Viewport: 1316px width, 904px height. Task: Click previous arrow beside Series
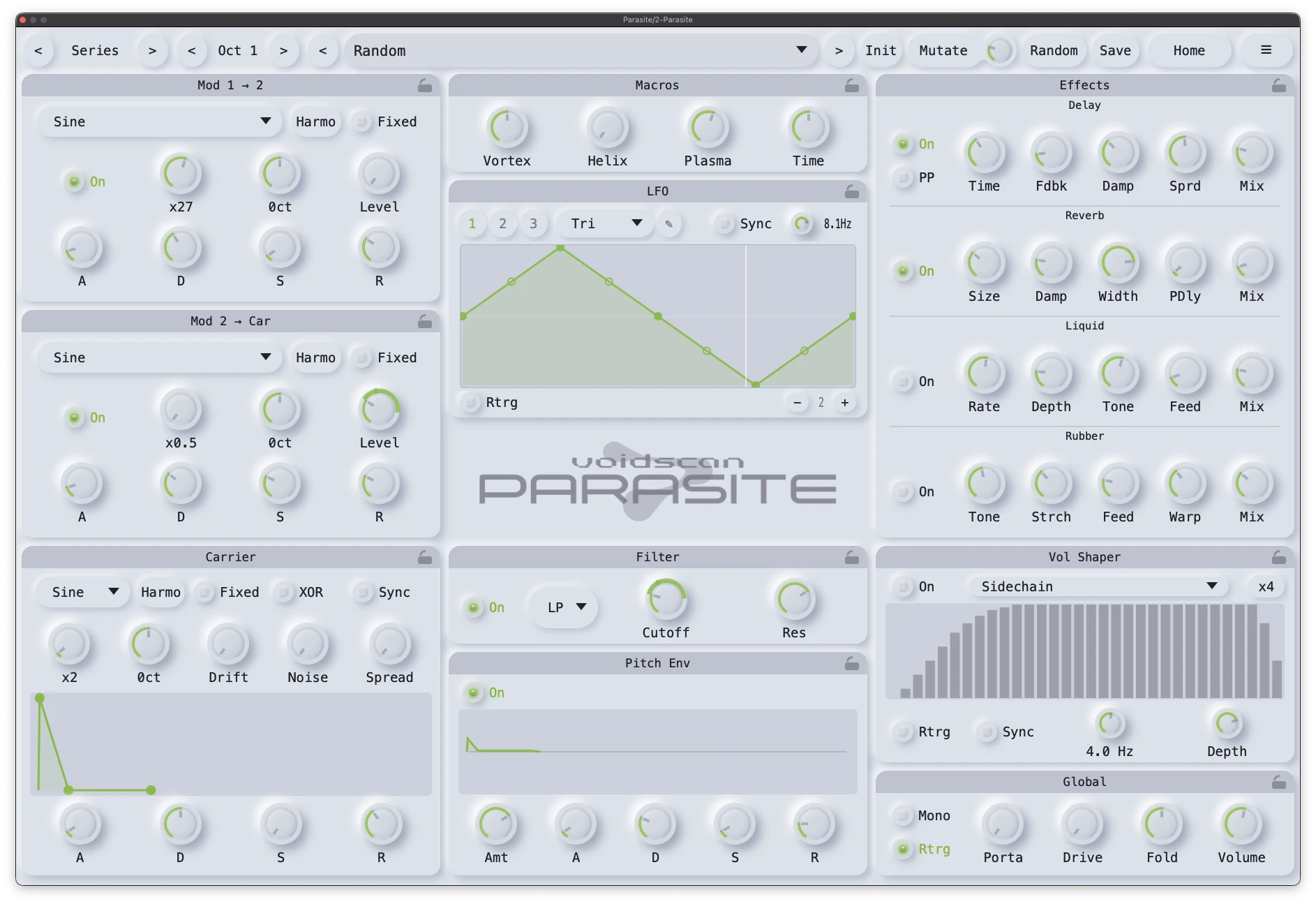[x=38, y=51]
